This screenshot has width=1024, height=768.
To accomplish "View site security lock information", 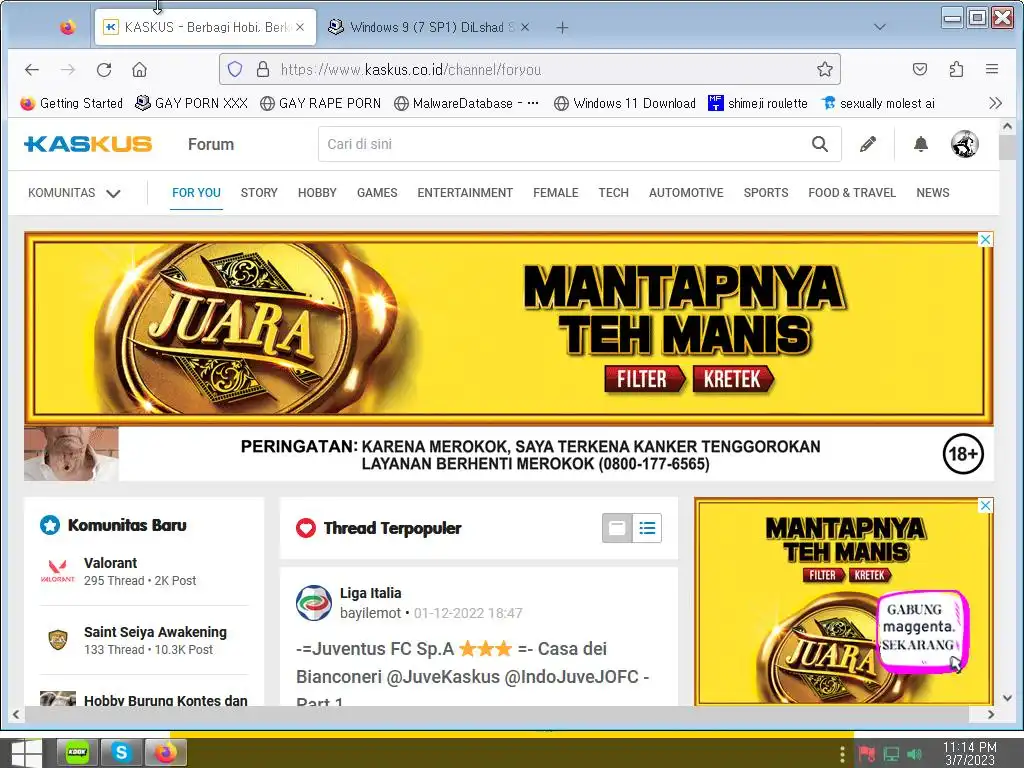I will tap(263, 69).
